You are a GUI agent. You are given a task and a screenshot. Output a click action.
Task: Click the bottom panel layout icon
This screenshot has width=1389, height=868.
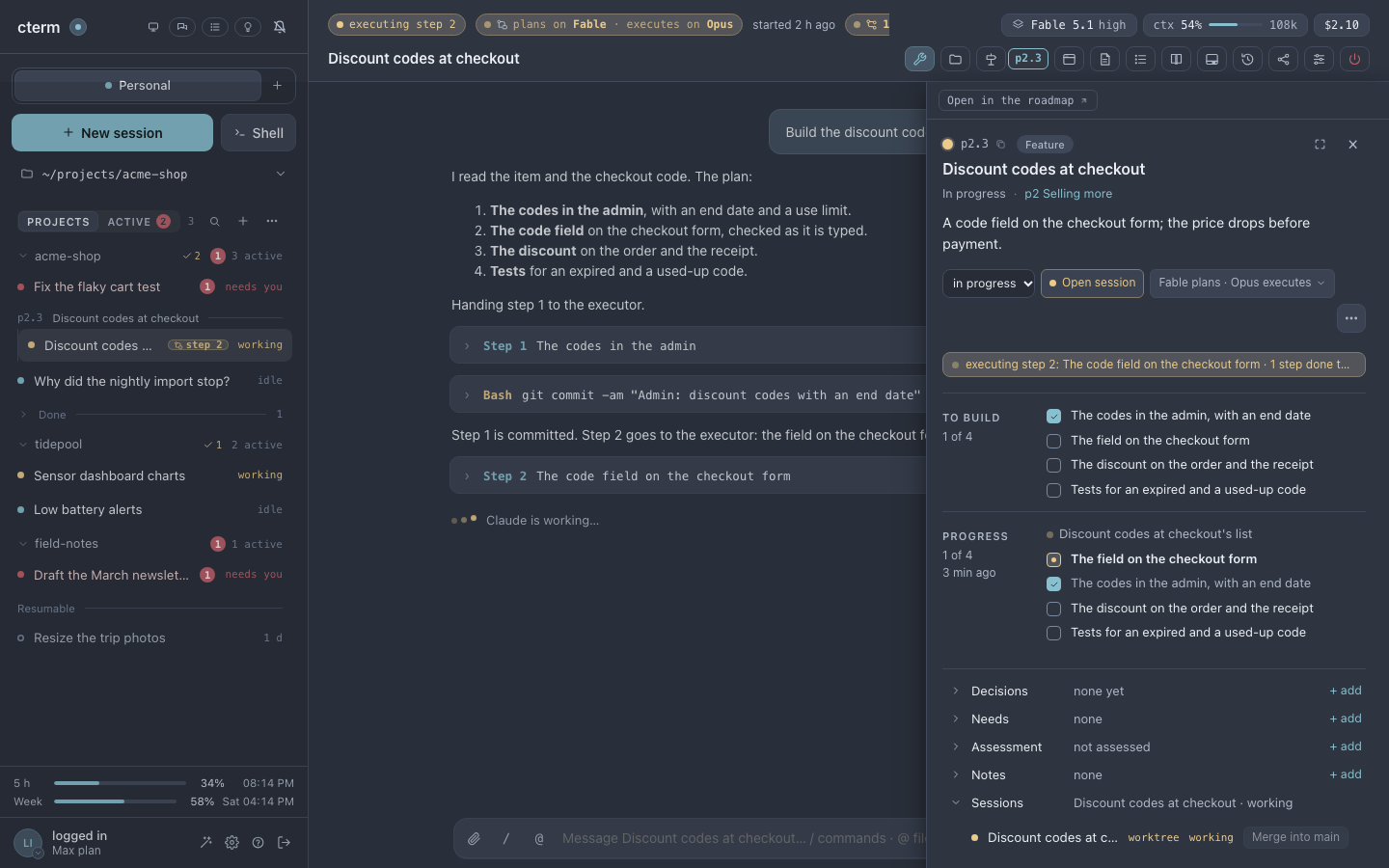tap(1212, 59)
